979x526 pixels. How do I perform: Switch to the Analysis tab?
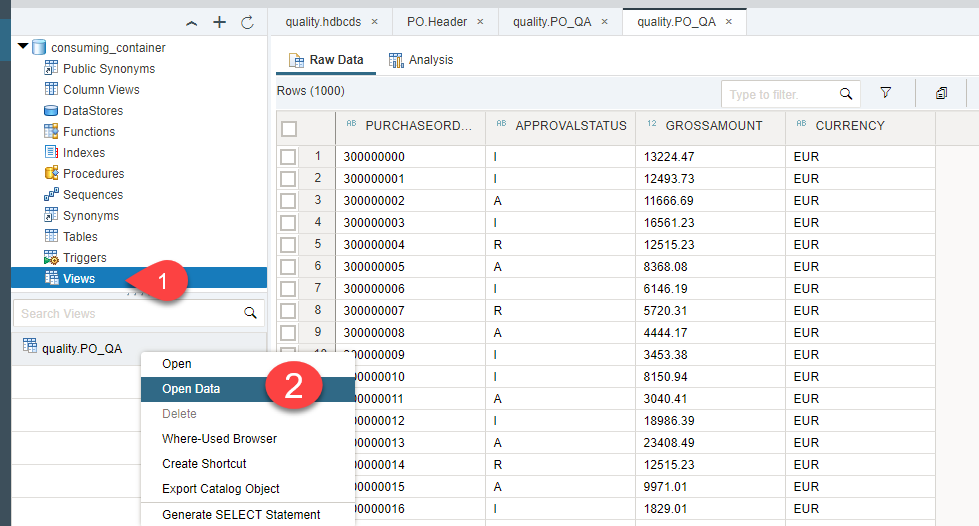(x=421, y=60)
